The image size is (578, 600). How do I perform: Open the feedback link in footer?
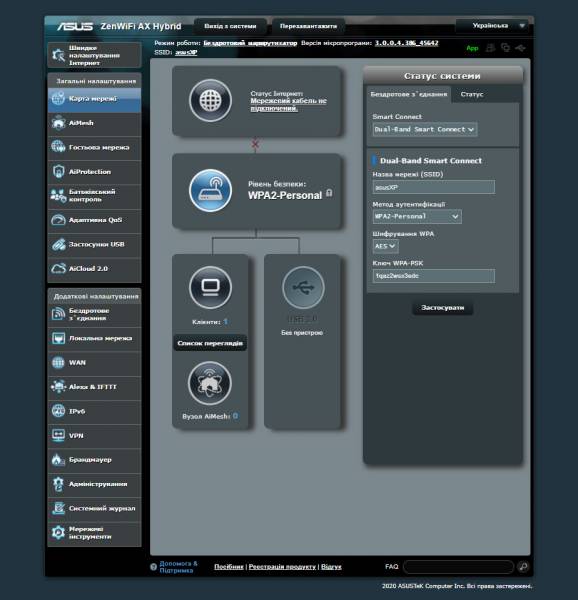tap(331, 567)
